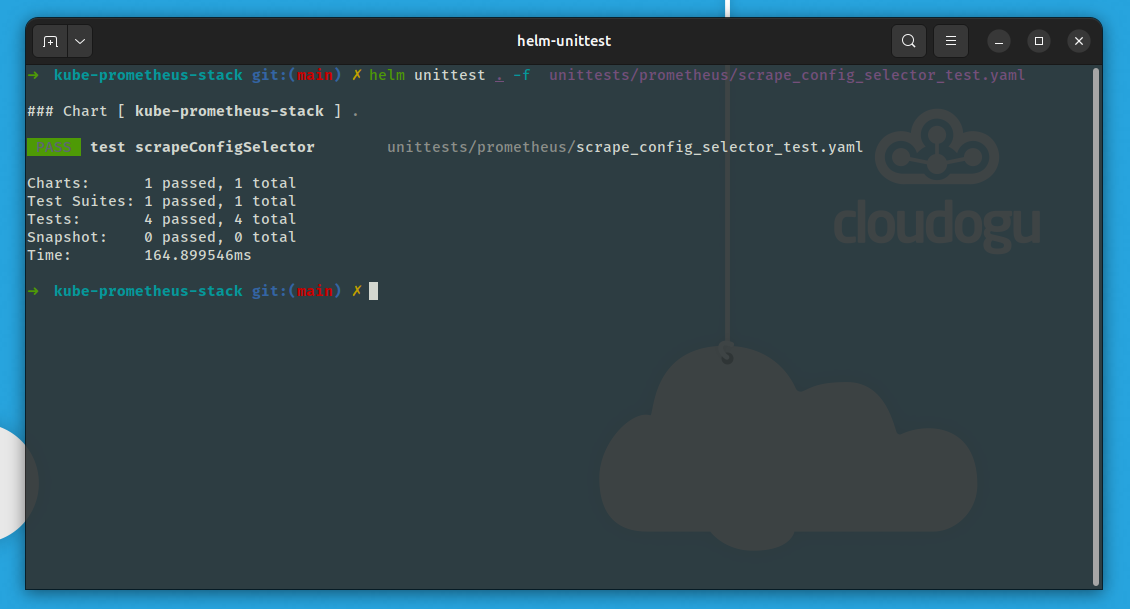1130x609 pixels.
Task: Click the 'Tests:' 4 passed line
Action: click(161, 219)
